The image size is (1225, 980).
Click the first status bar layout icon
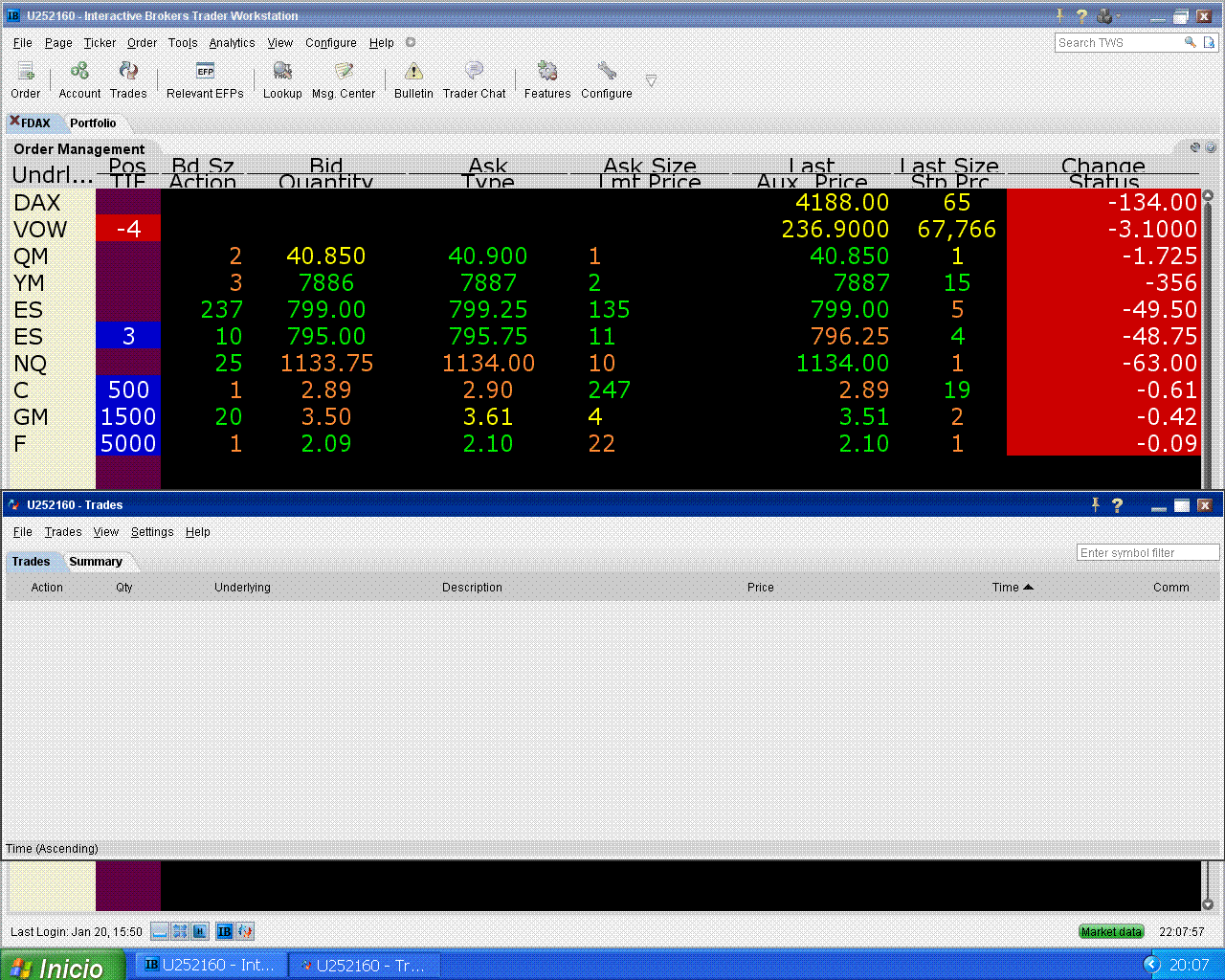(x=160, y=931)
